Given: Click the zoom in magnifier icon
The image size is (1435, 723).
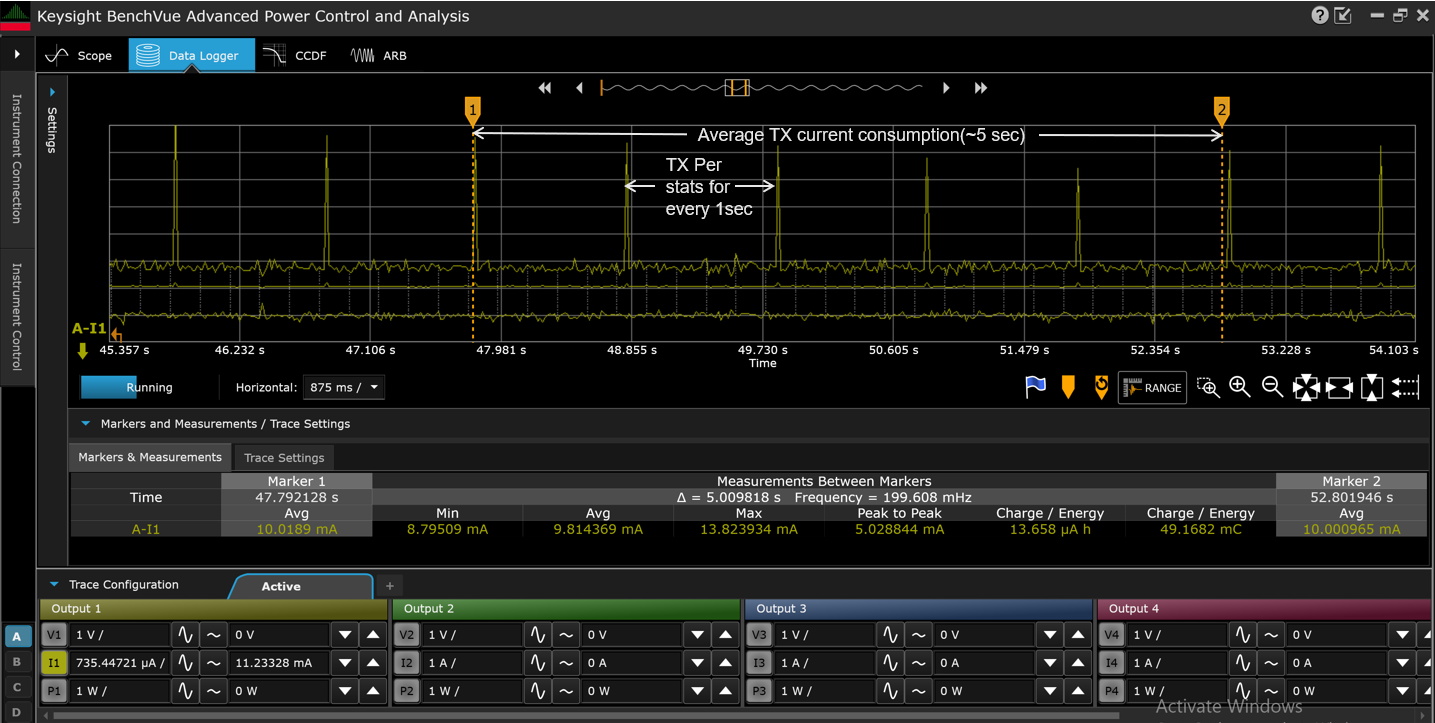Looking at the screenshot, I should point(1240,387).
